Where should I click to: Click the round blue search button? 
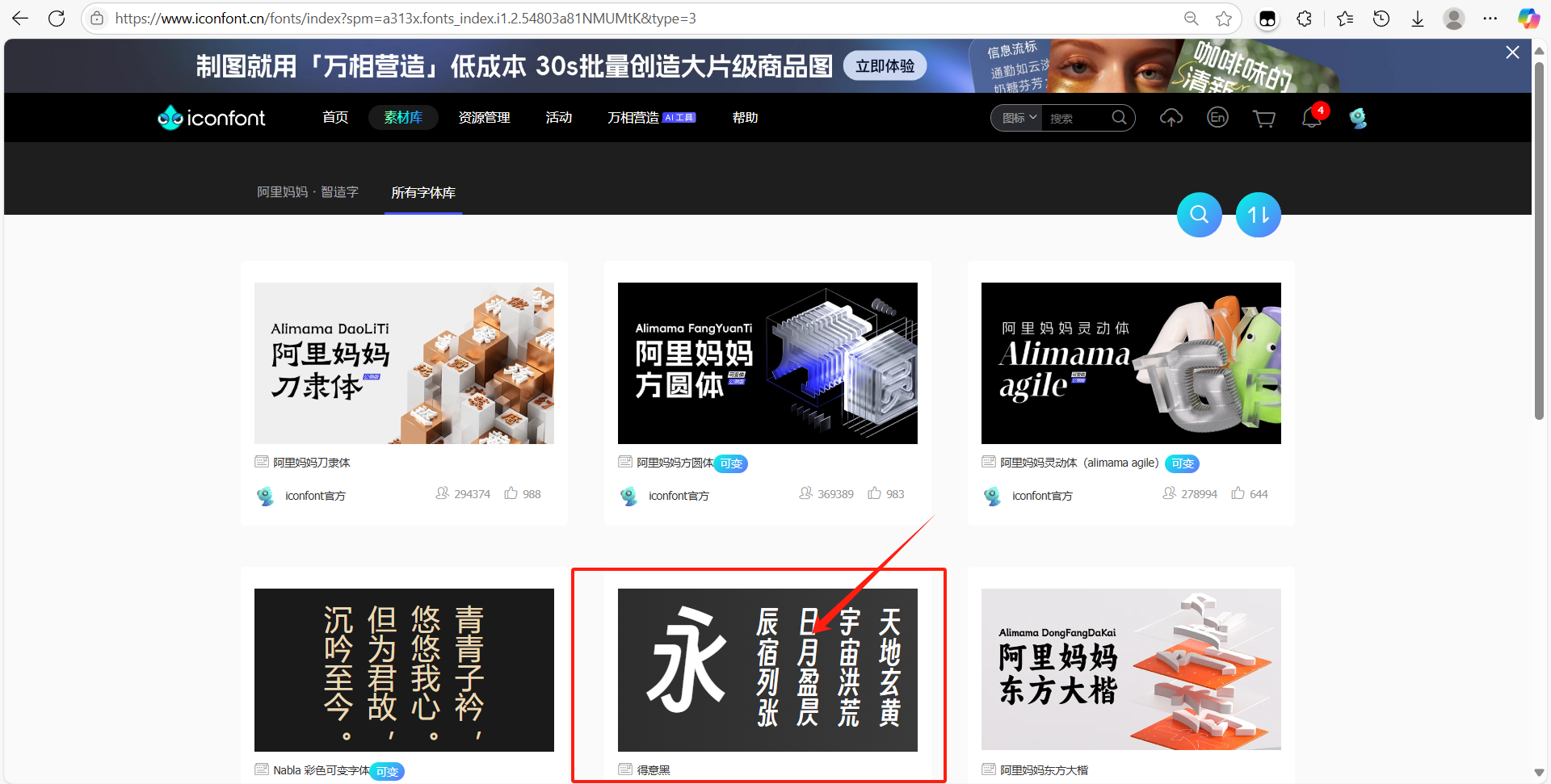pos(1200,215)
